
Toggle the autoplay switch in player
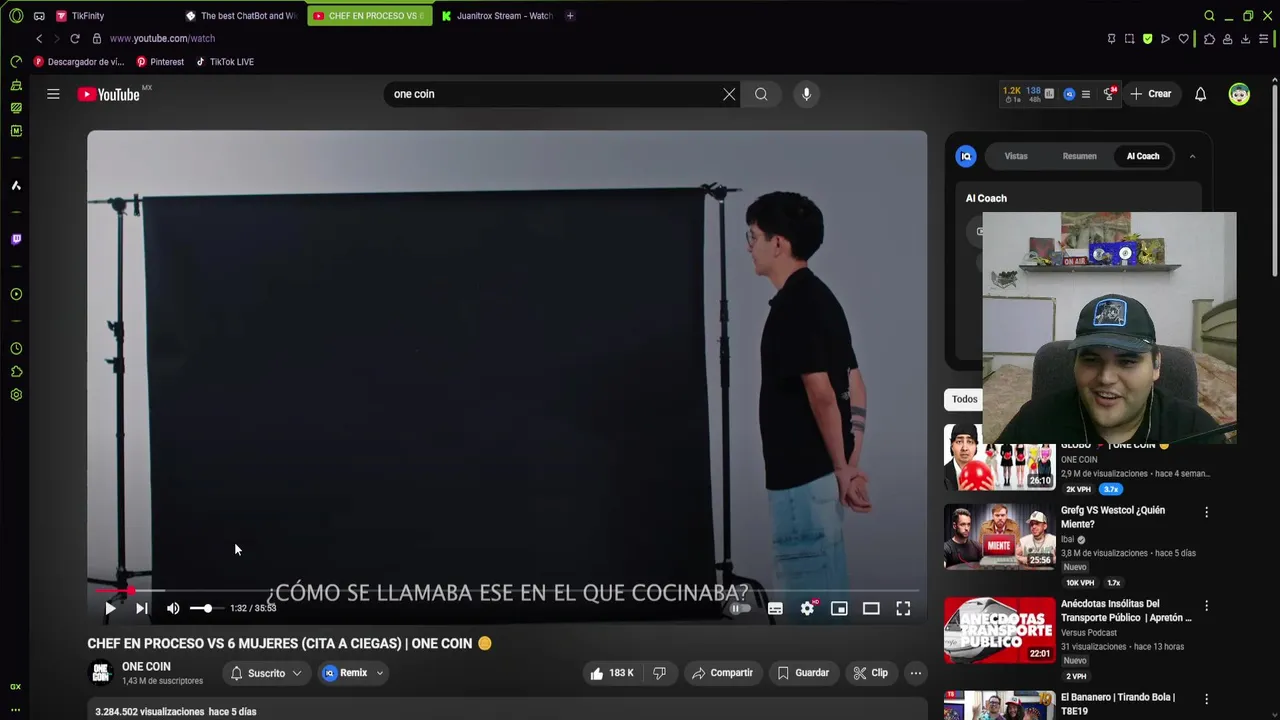tap(739, 608)
